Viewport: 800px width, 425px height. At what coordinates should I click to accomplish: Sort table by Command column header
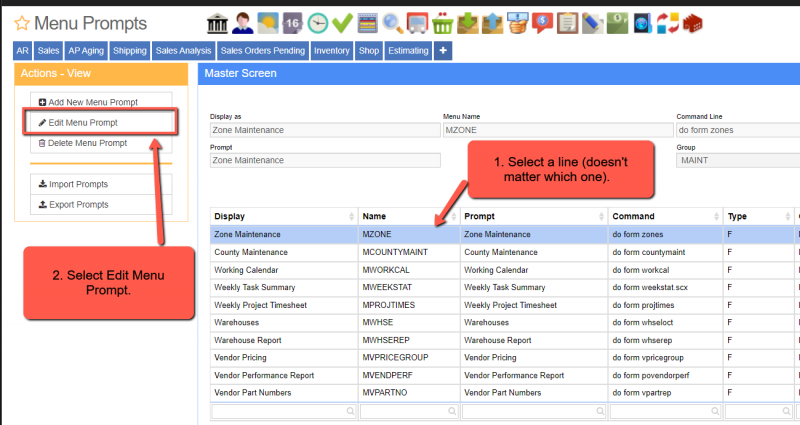(660, 216)
